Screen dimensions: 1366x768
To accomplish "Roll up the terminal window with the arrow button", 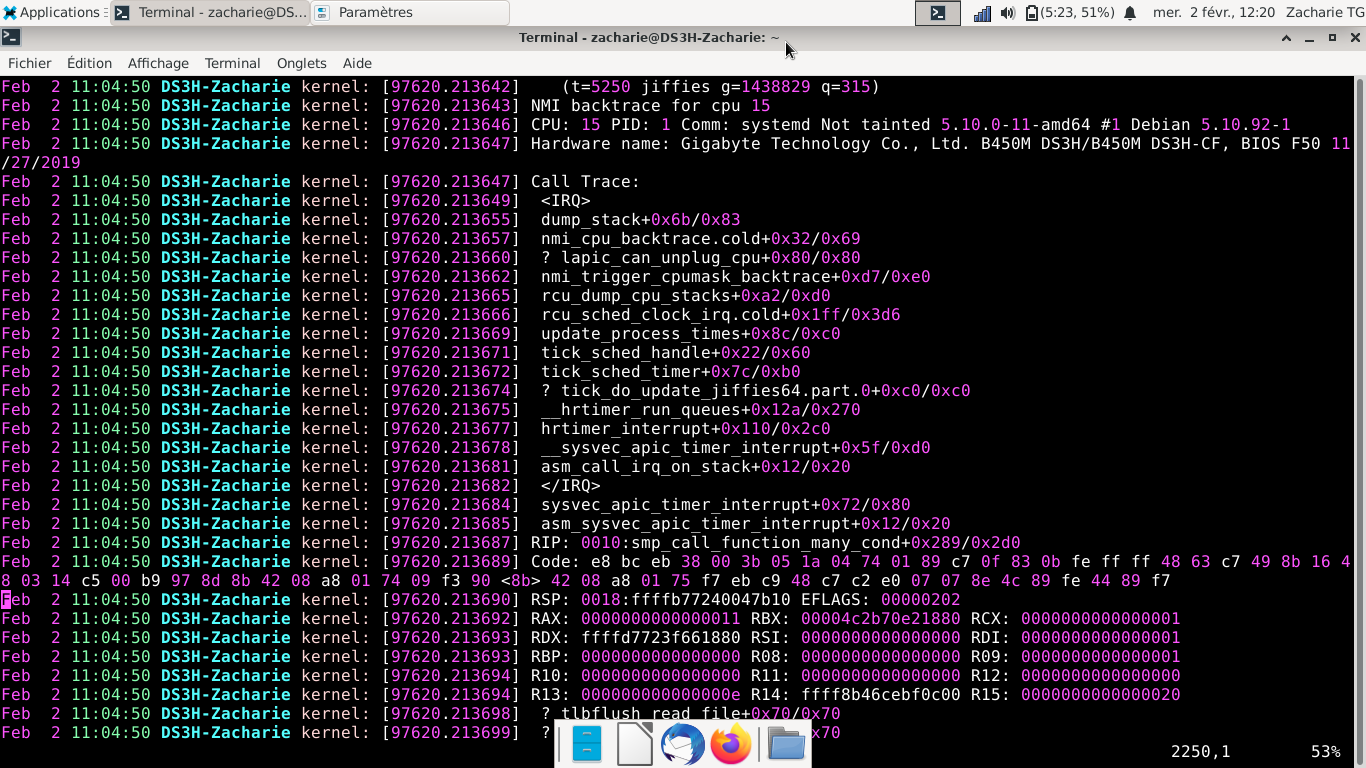I will click(1287, 37).
